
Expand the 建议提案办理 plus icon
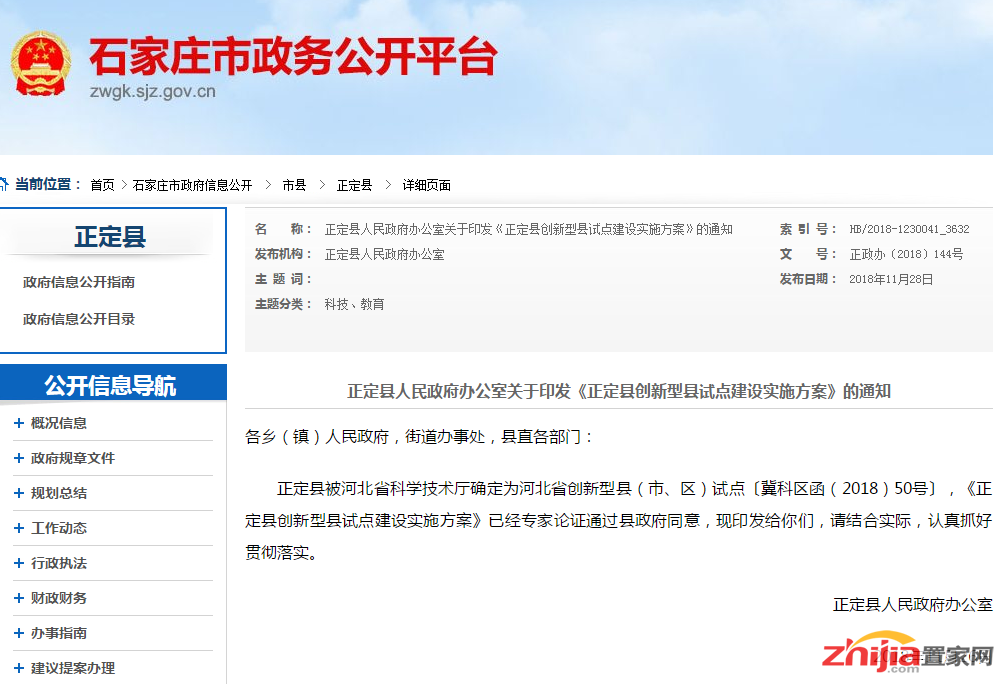click(19, 668)
